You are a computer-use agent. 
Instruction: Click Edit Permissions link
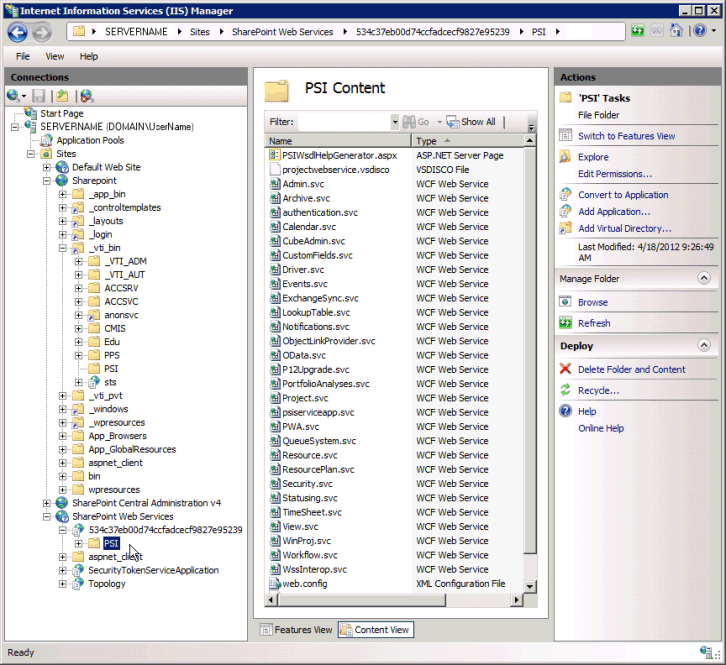[x=614, y=174]
